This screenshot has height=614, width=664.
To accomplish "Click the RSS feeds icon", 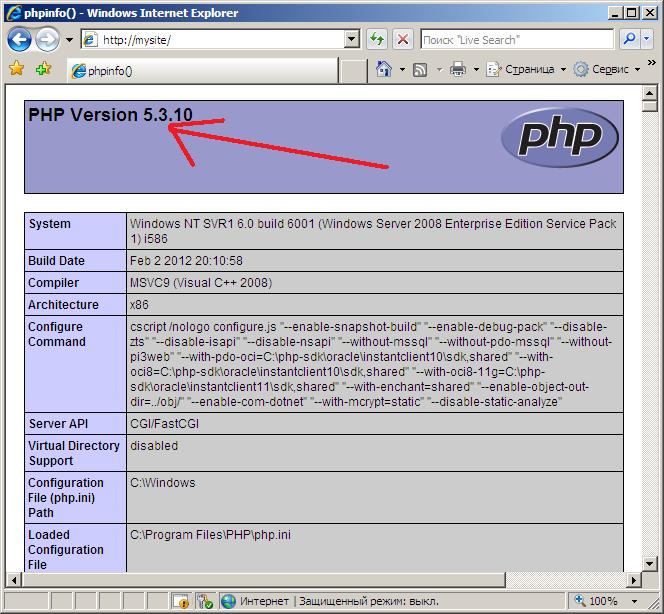I will [x=420, y=69].
